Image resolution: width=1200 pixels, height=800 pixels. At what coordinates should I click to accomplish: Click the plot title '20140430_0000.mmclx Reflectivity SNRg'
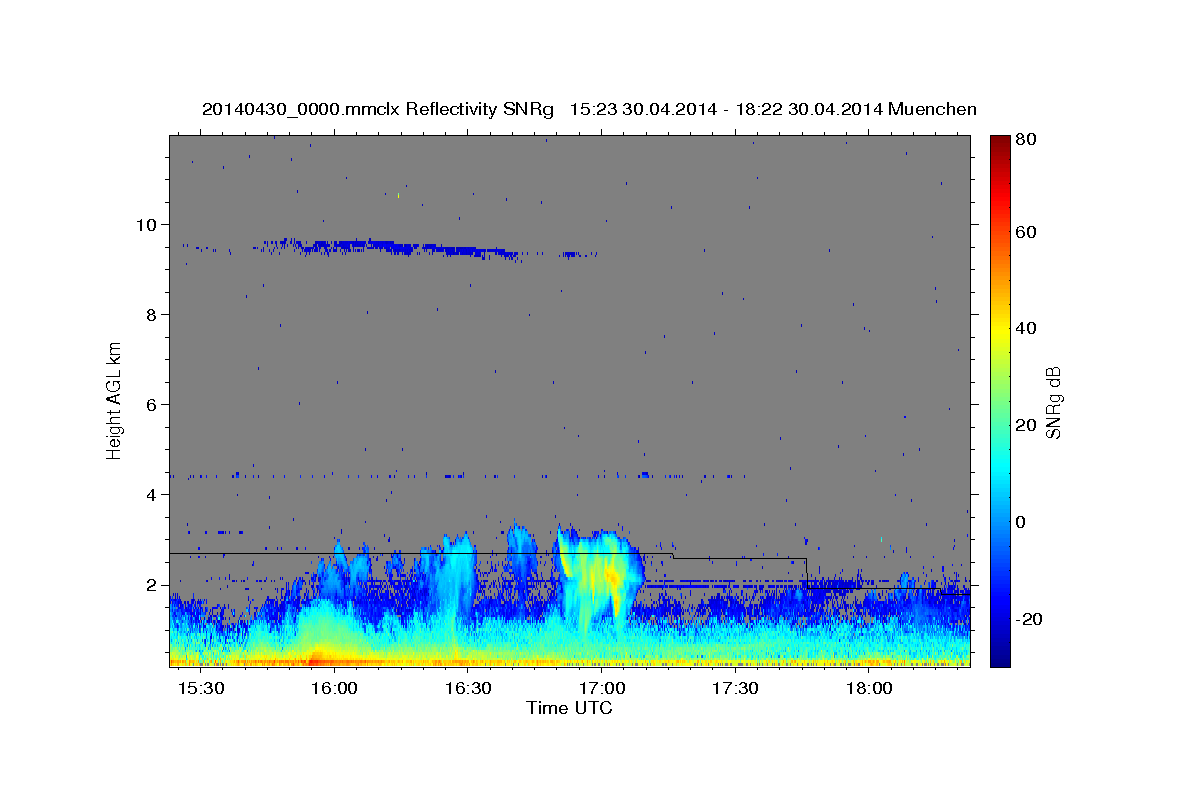(x=378, y=109)
